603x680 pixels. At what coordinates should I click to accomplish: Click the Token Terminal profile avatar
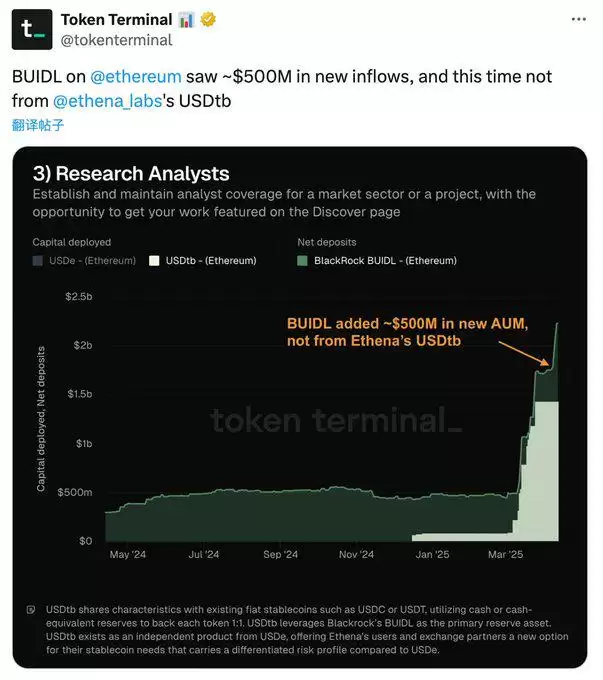[x=31, y=29]
